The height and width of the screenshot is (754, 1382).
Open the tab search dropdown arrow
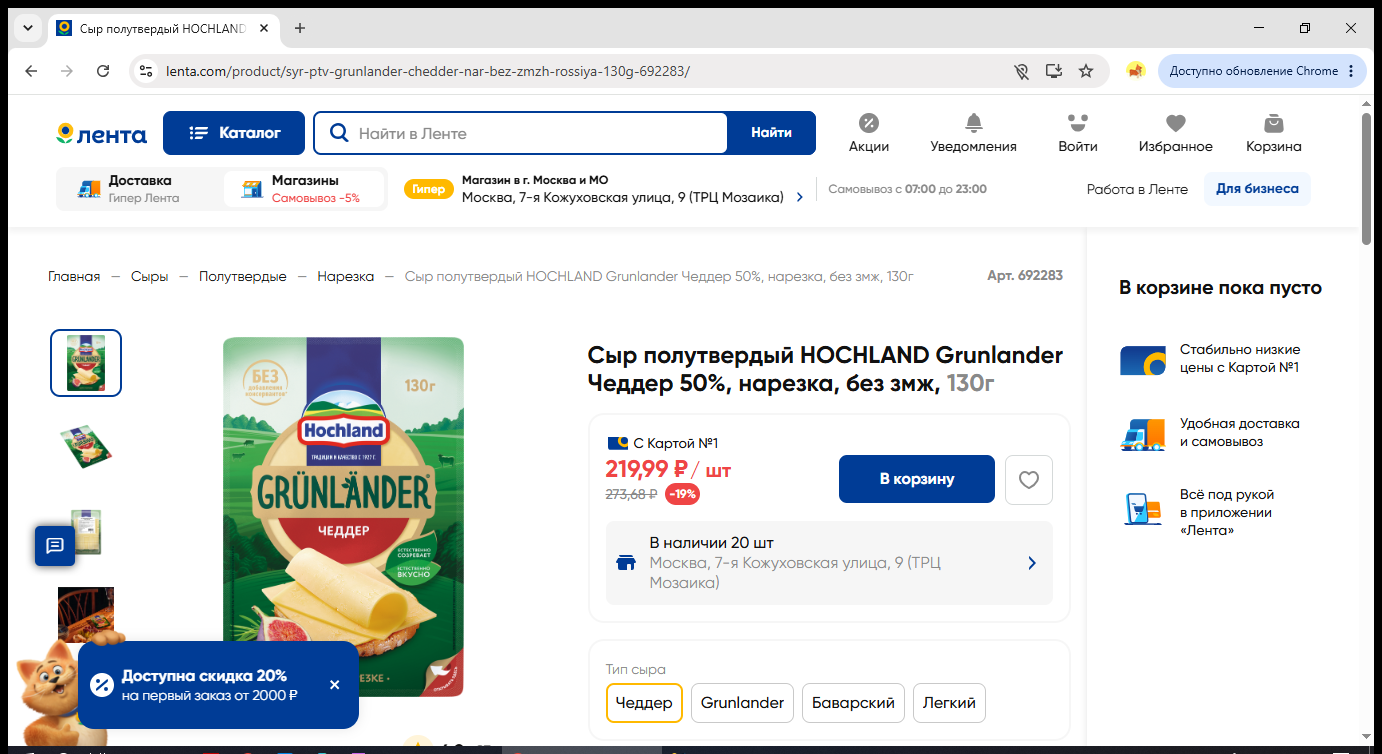pyautogui.click(x=27, y=28)
